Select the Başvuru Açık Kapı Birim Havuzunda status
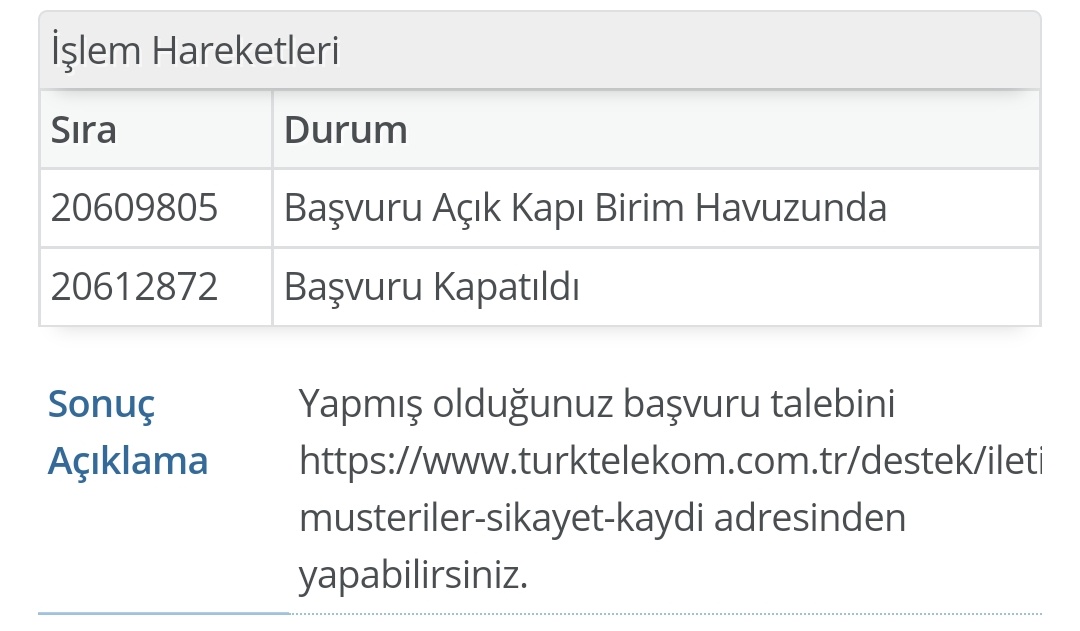The image size is (1080, 631). [585, 207]
